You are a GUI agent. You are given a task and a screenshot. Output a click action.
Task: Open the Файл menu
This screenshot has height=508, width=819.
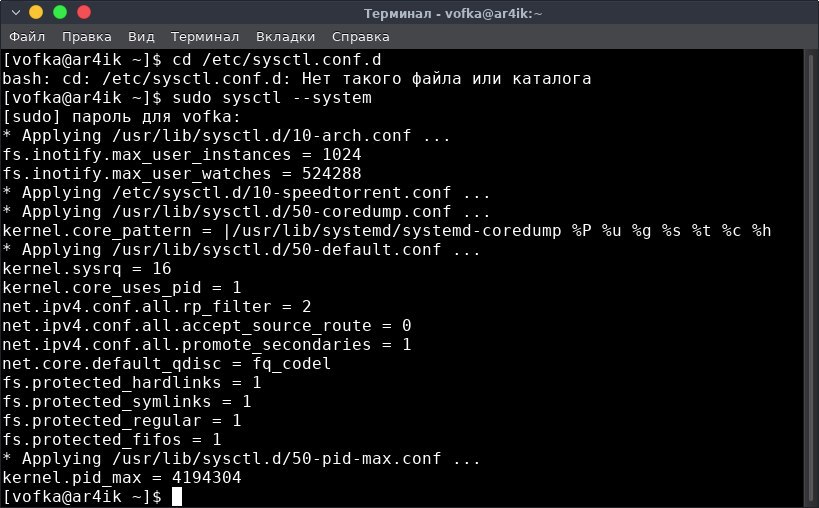27,37
